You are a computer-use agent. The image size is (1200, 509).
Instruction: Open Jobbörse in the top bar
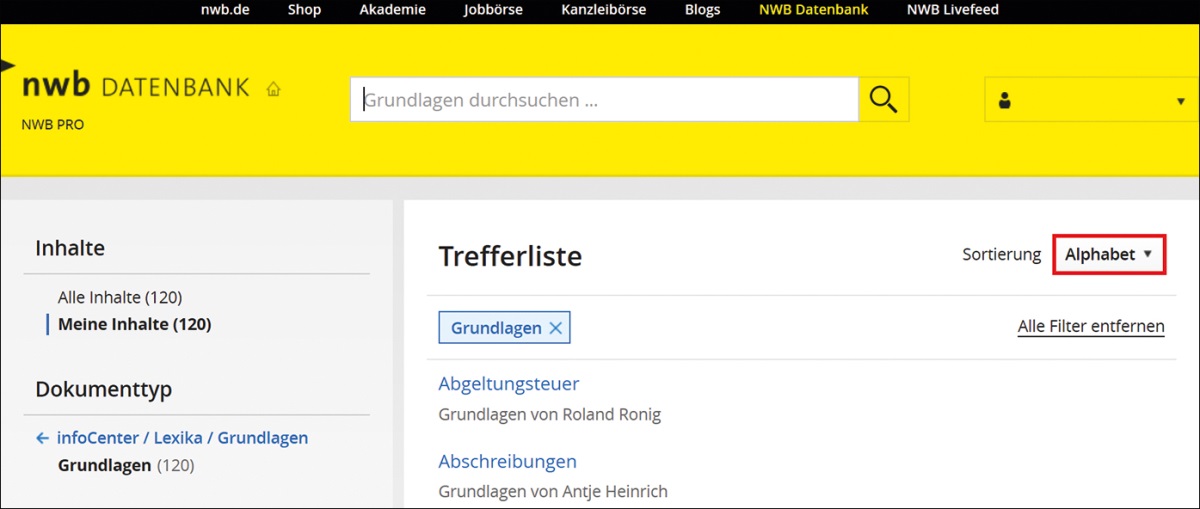tap(493, 10)
